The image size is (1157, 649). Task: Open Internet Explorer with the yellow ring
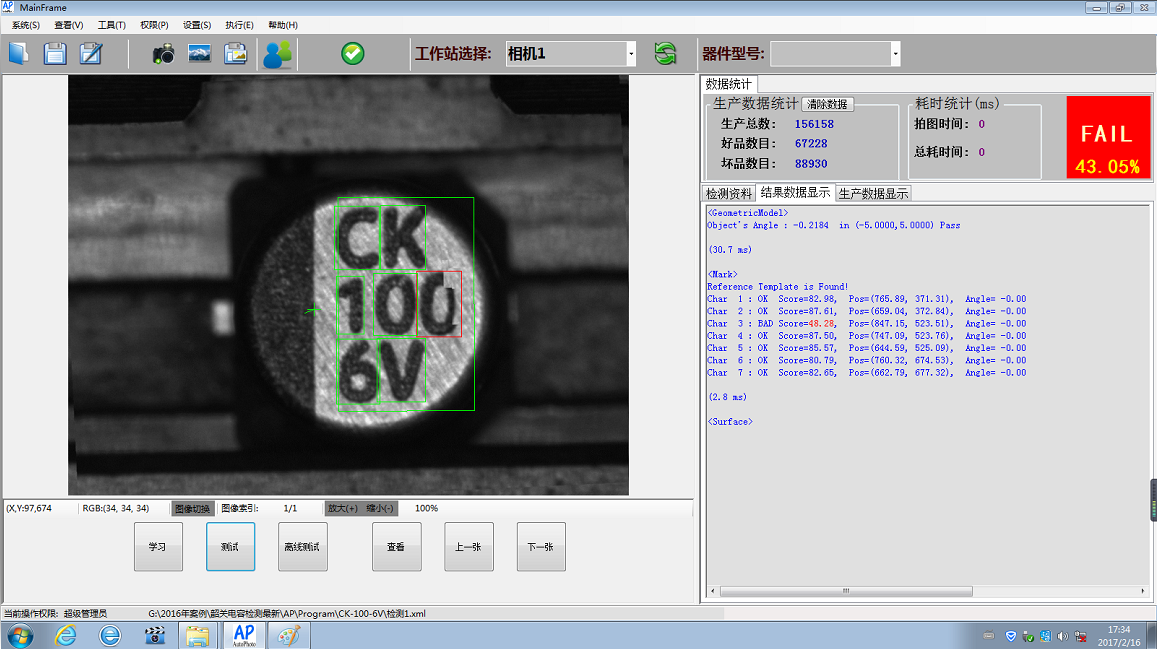(x=66, y=635)
